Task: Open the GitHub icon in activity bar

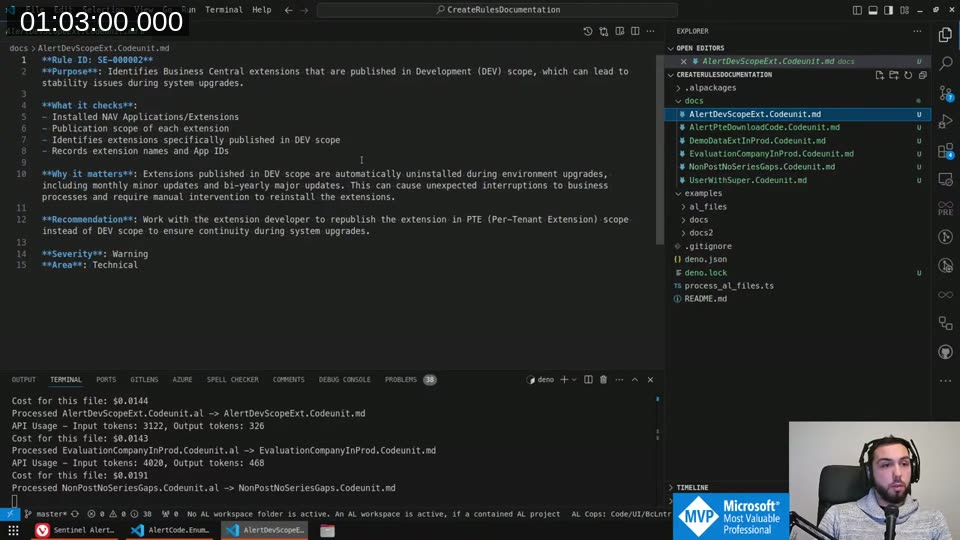Action: pos(945,353)
